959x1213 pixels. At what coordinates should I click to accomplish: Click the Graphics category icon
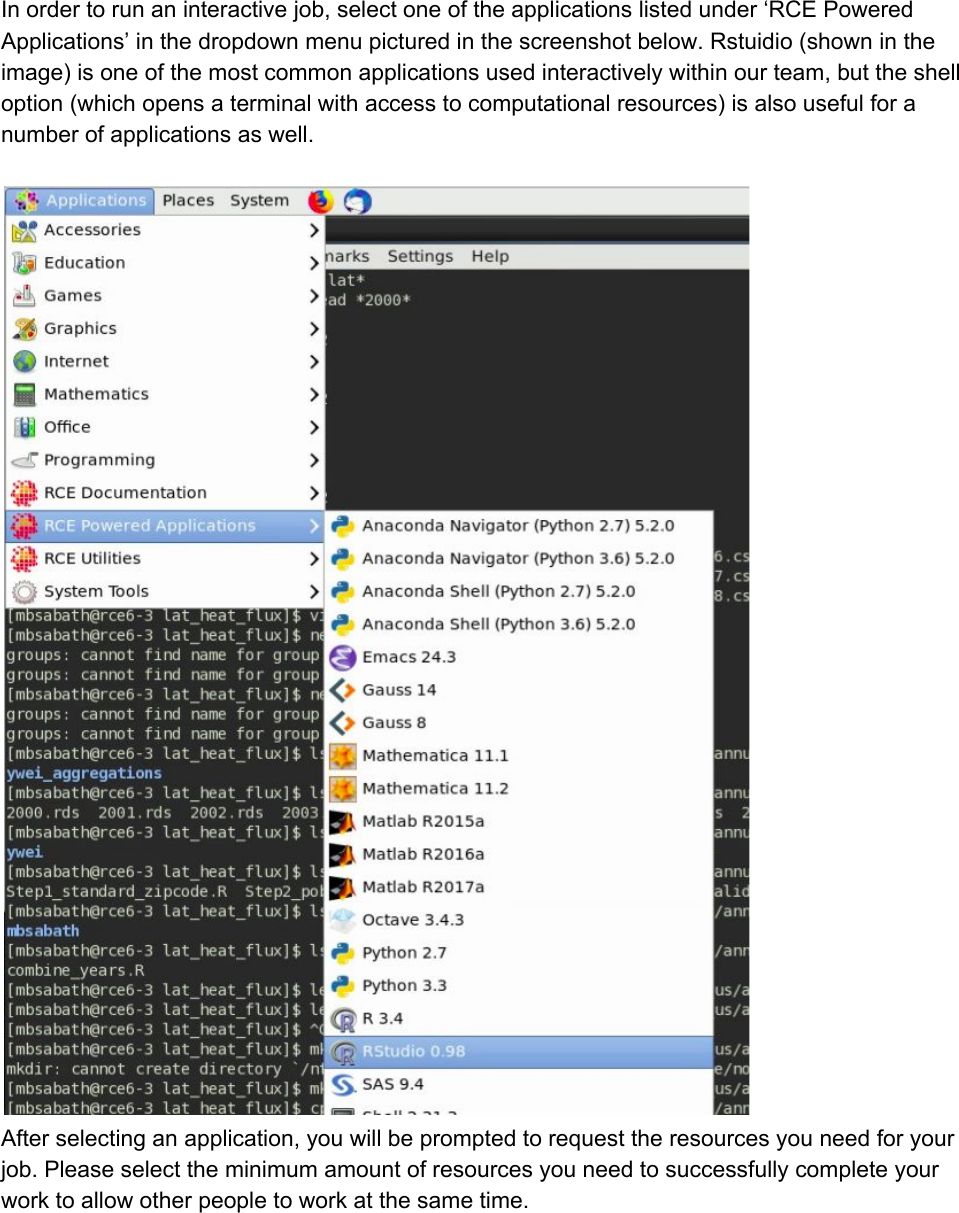click(x=25, y=329)
